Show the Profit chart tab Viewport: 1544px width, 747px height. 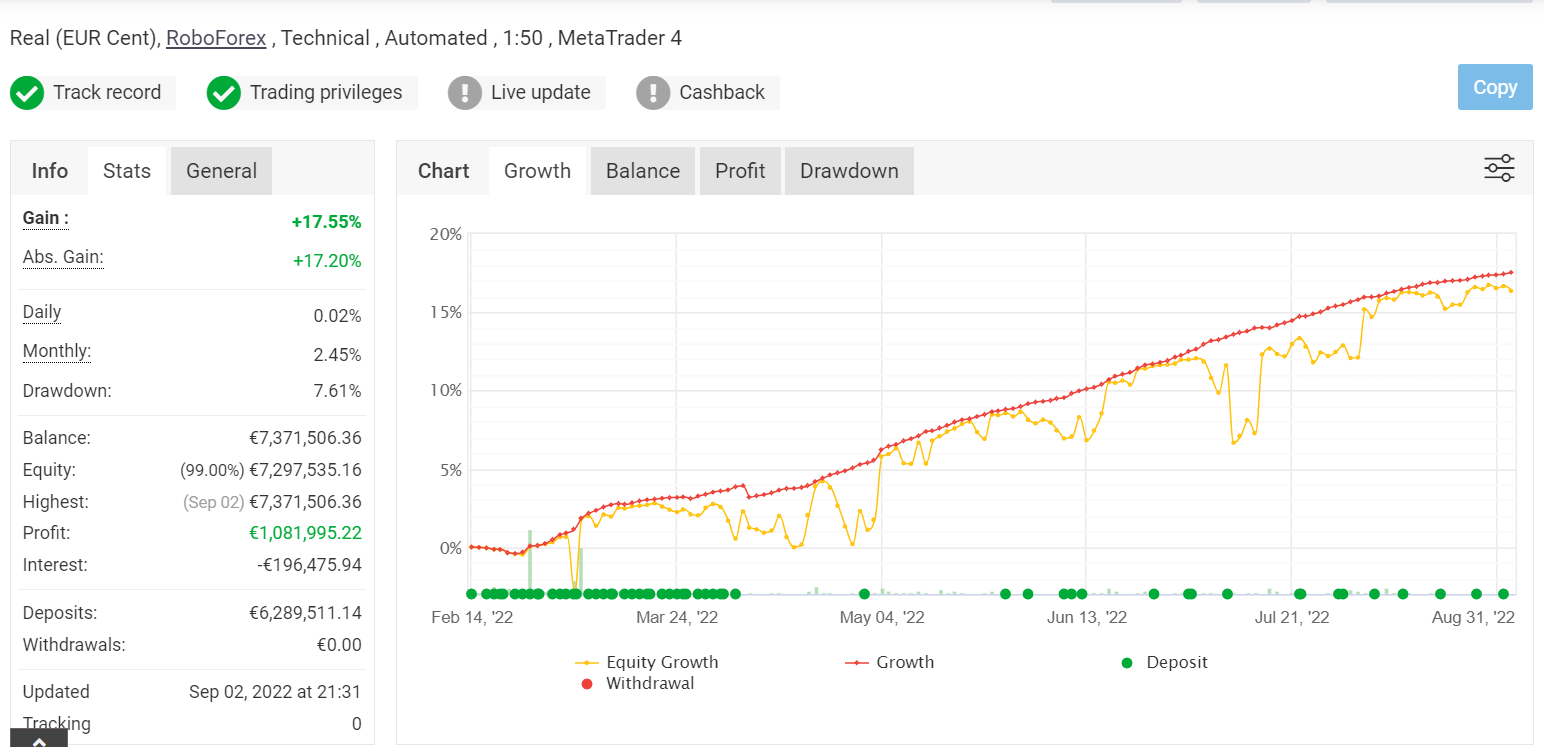[740, 171]
